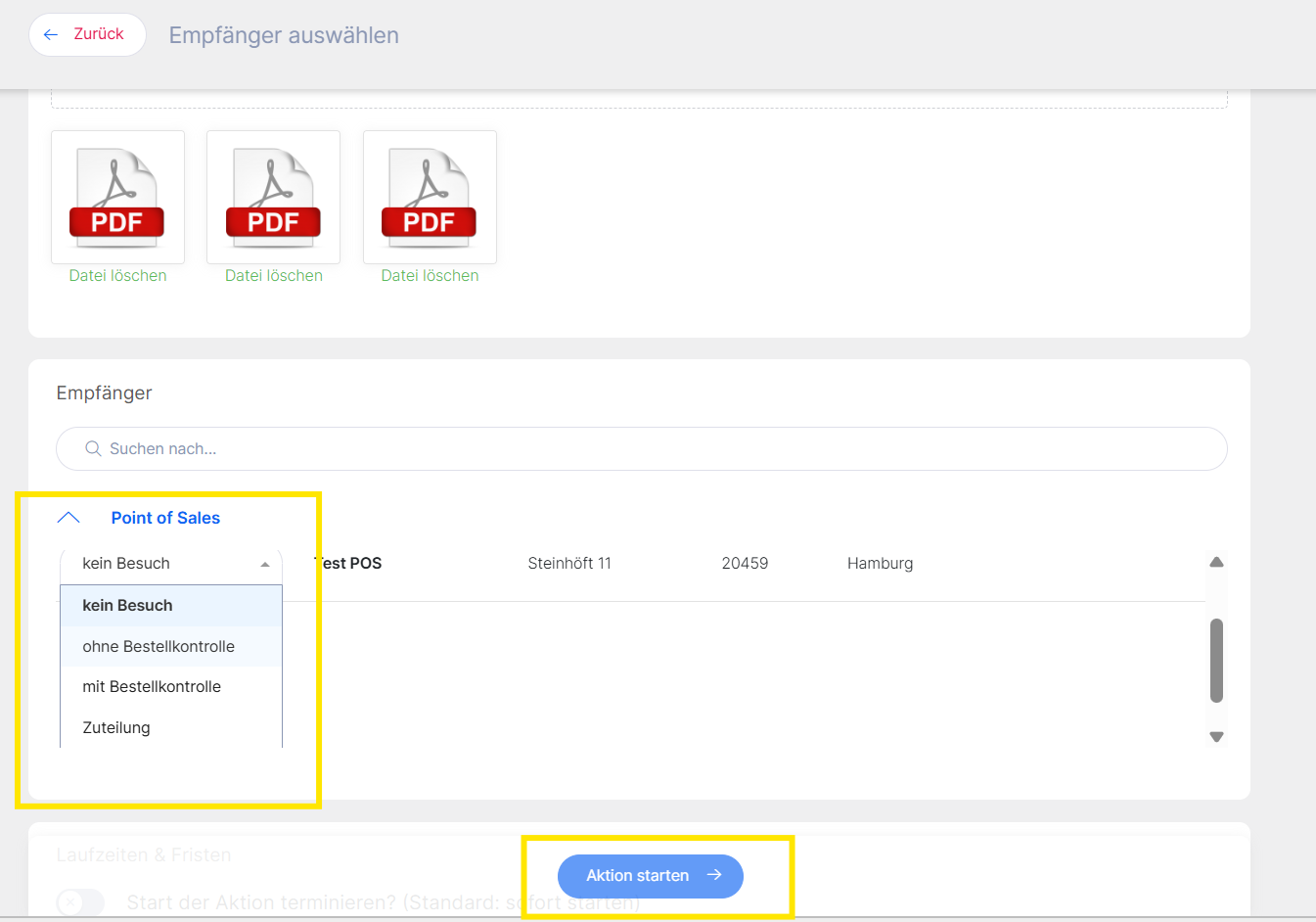Collapse the Point of Sales section chevron

pos(68,518)
